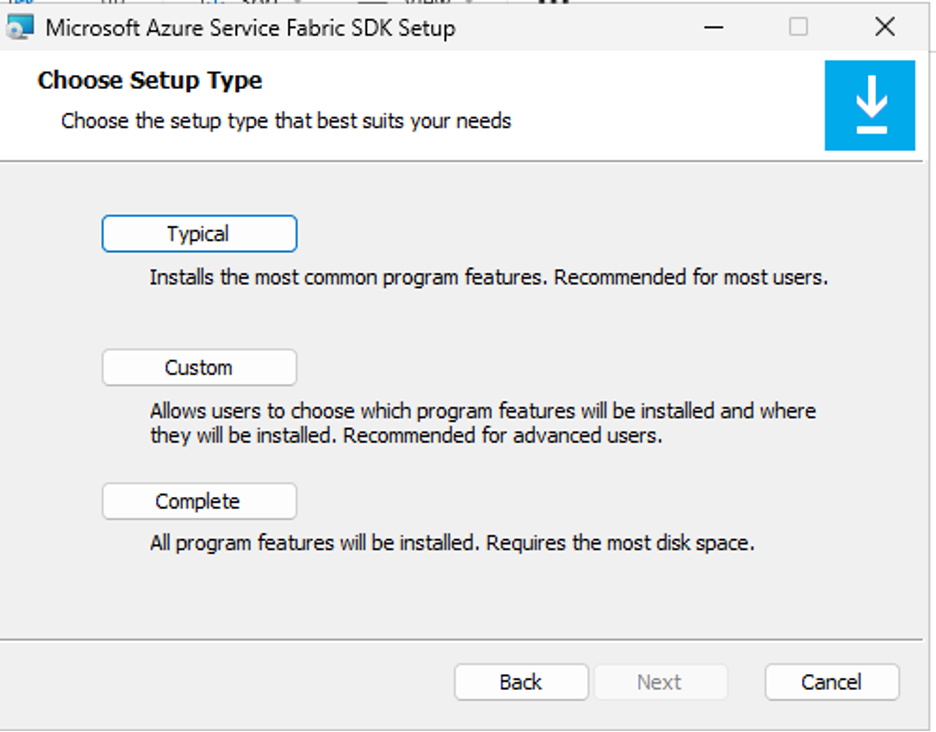Click the disabled maximize window icon
Image resolution: width=936 pixels, height=732 pixels.
pos(798,27)
